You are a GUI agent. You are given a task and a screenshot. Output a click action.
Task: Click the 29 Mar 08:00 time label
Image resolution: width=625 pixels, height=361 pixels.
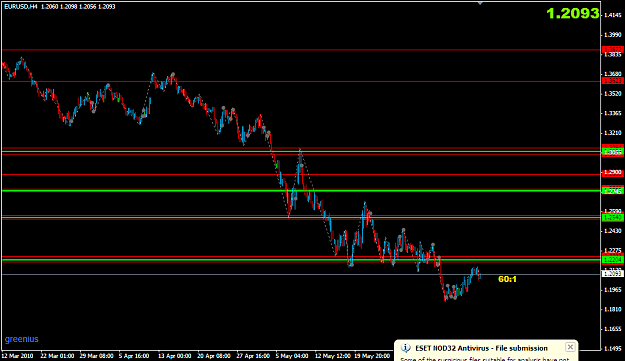point(96,356)
